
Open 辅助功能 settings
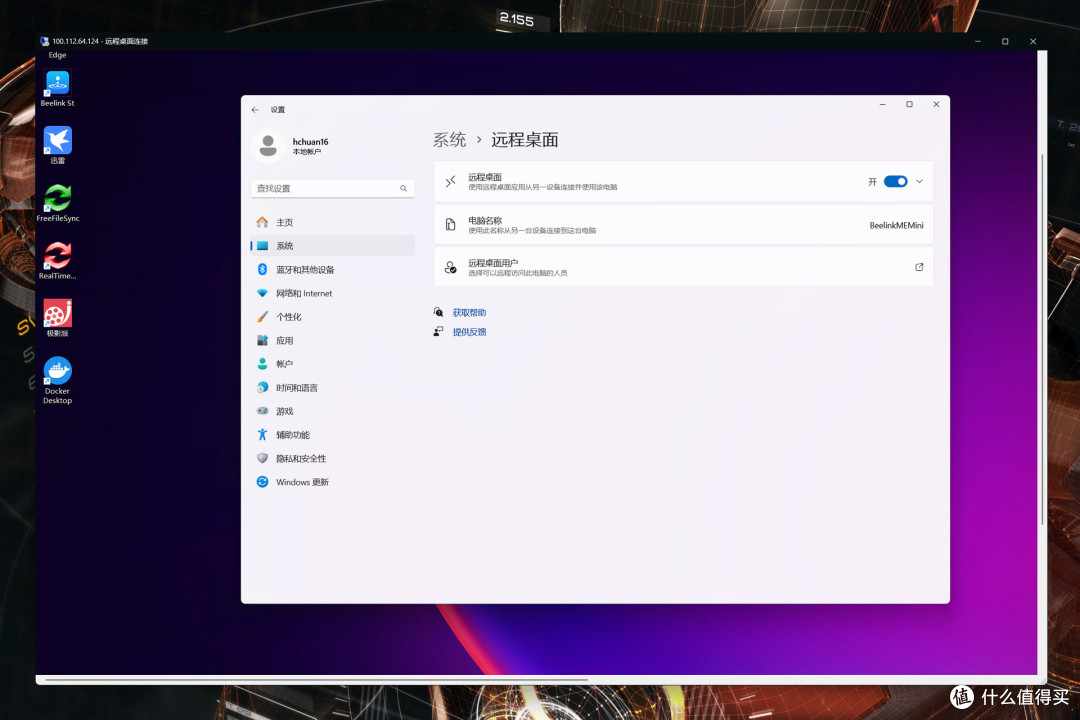pos(333,435)
